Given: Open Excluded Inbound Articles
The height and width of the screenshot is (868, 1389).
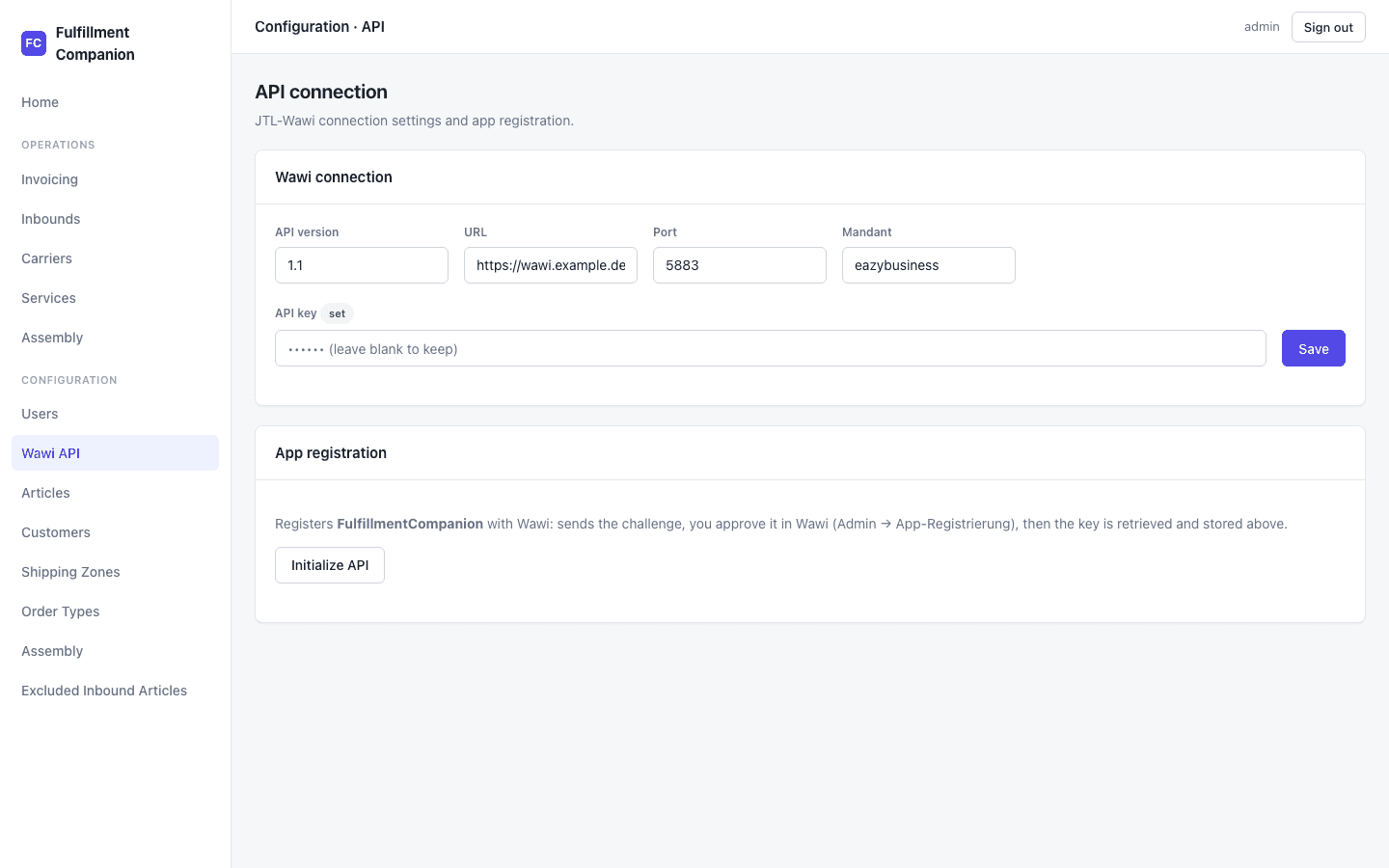Looking at the screenshot, I should (115, 691).
